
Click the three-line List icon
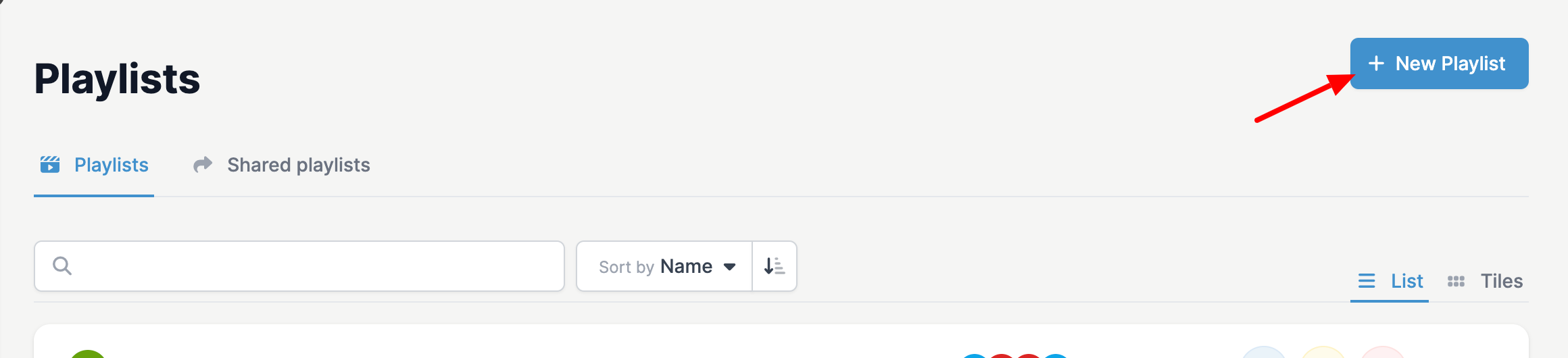[x=1367, y=281]
